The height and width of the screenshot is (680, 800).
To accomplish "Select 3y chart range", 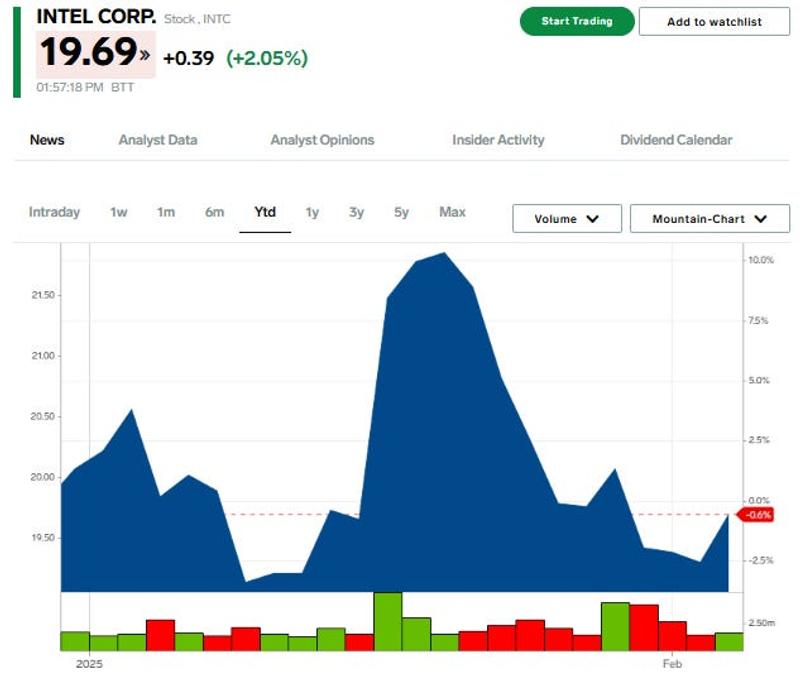I will pos(356,212).
